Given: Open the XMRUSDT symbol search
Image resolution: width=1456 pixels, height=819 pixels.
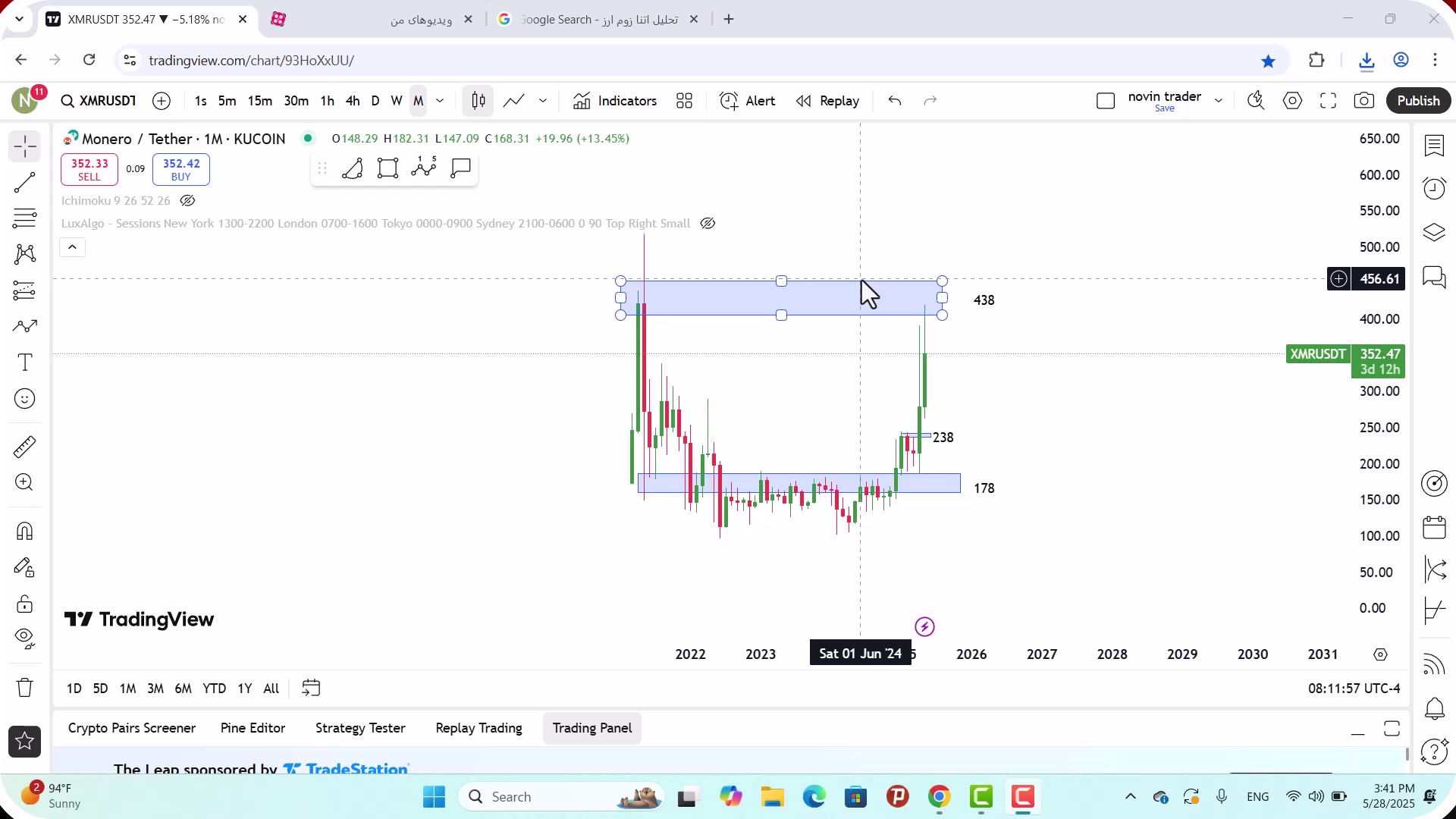Looking at the screenshot, I should [x=99, y=101].
